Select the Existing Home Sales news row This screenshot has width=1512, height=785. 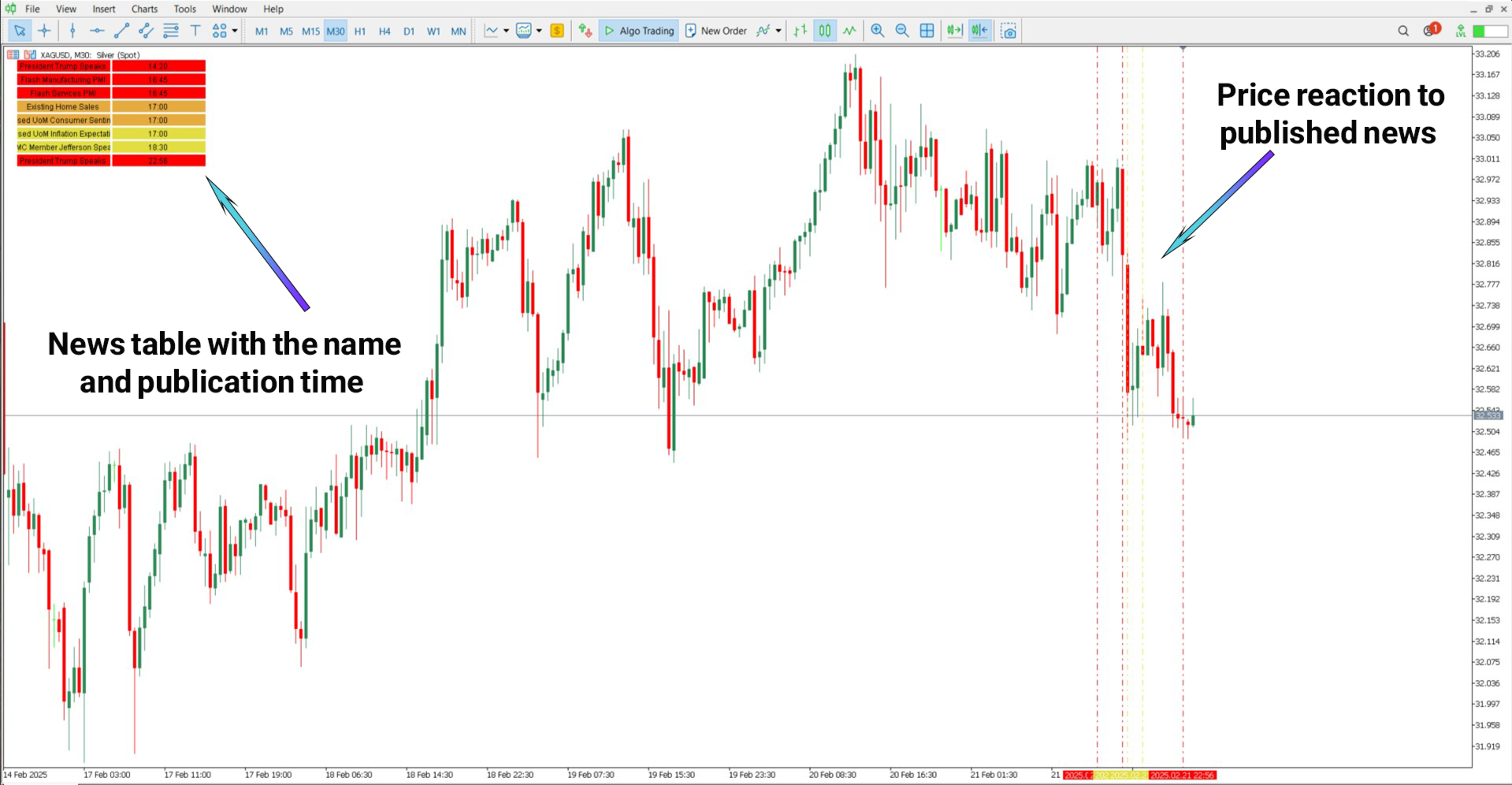click(x=63, y=106)
